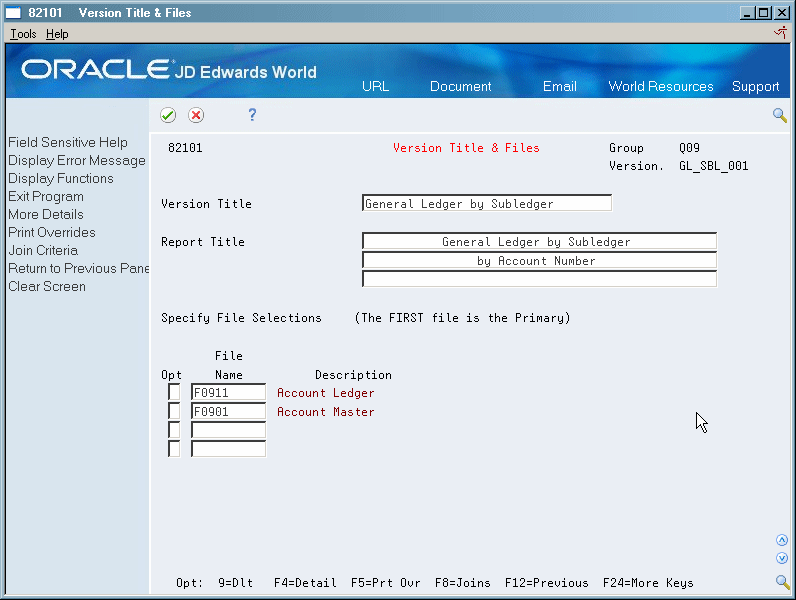This screenshot has height=600, width=796.
Task: Open the Help menu
Action: (x=57, y=34)
